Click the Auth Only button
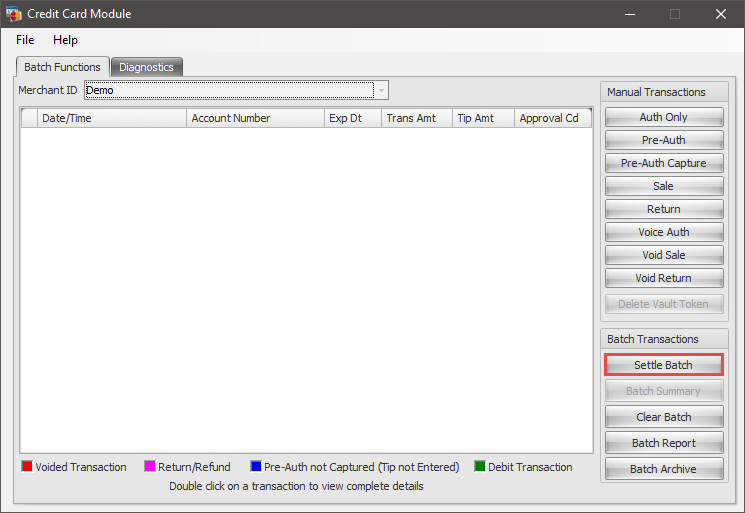 point(664,117)
